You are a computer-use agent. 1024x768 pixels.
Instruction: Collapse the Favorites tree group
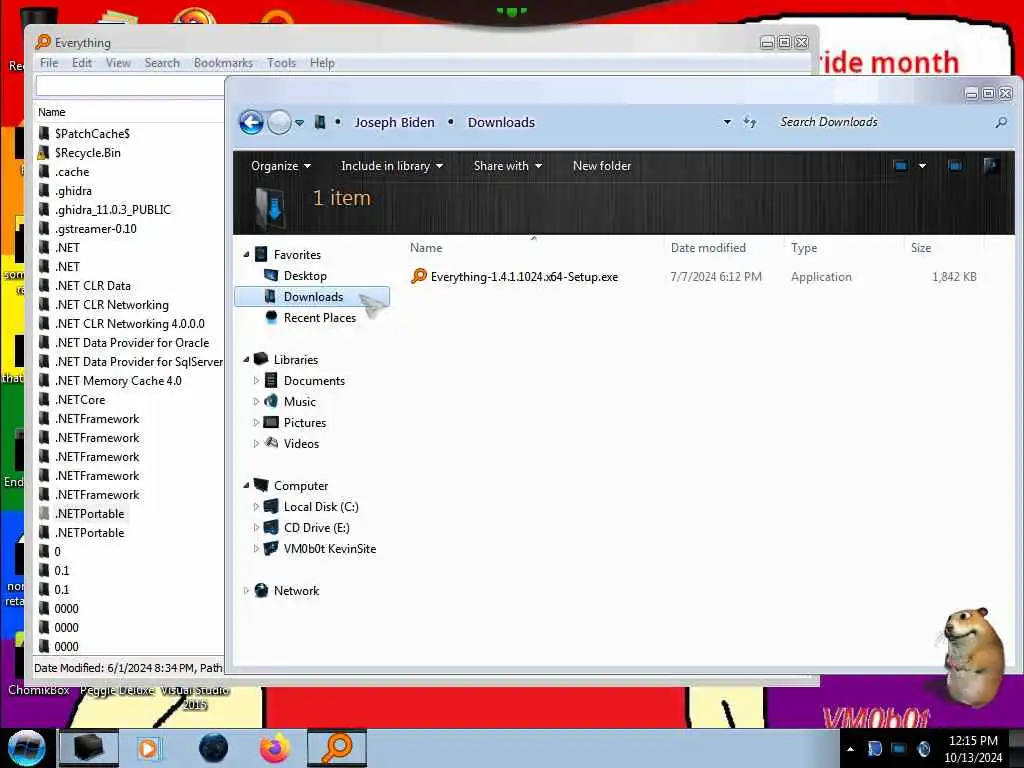pos(246,255)
